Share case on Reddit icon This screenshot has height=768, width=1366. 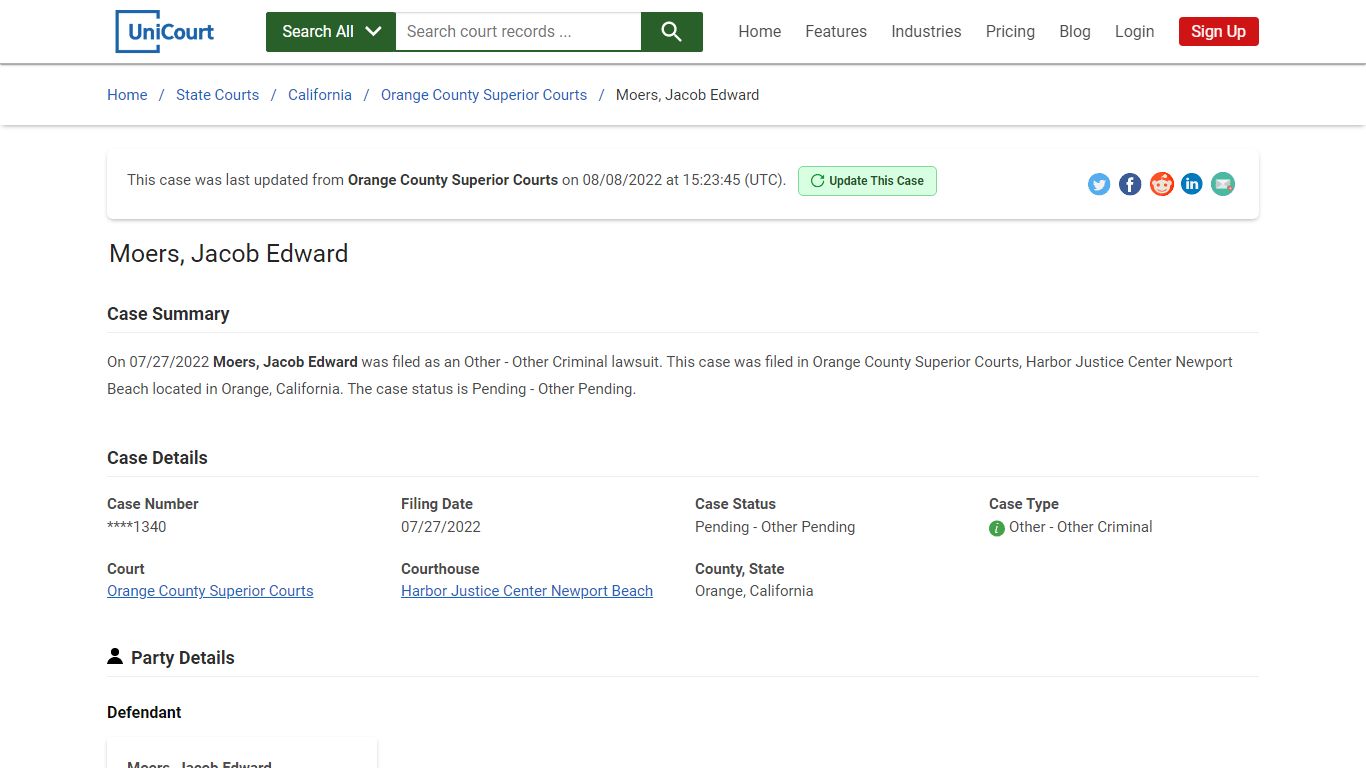tap(1161, 184)
